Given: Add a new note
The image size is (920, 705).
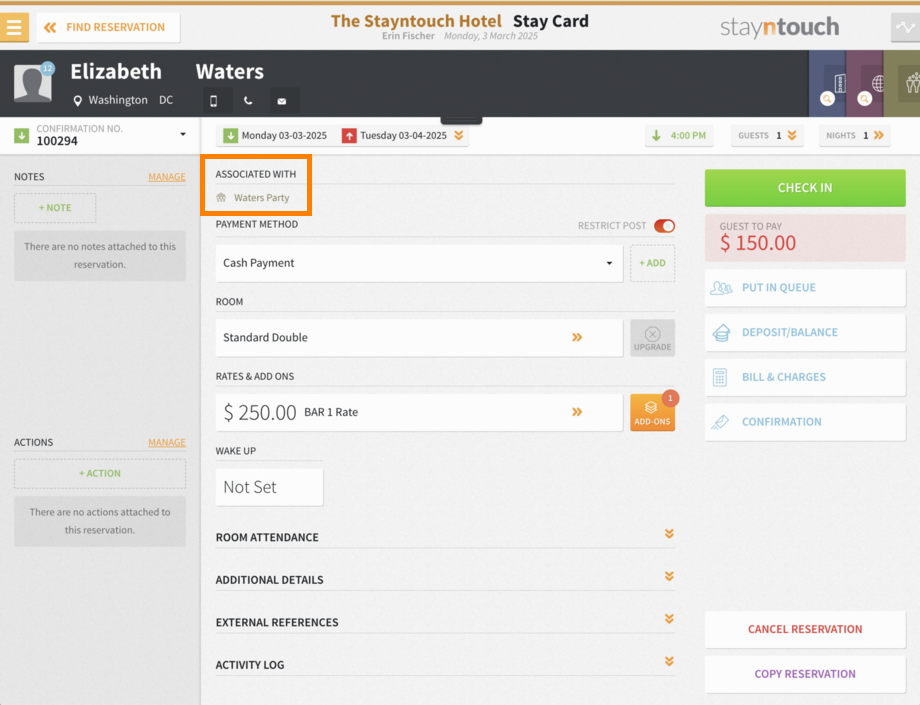Looking at the screenshot, I should pos(55,208).
